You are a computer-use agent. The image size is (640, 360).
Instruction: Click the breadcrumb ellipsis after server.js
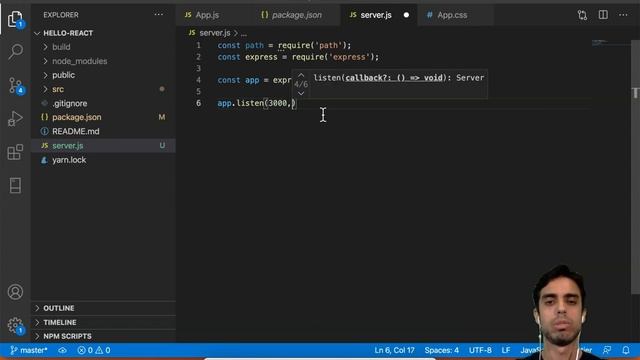click(244, 34)
